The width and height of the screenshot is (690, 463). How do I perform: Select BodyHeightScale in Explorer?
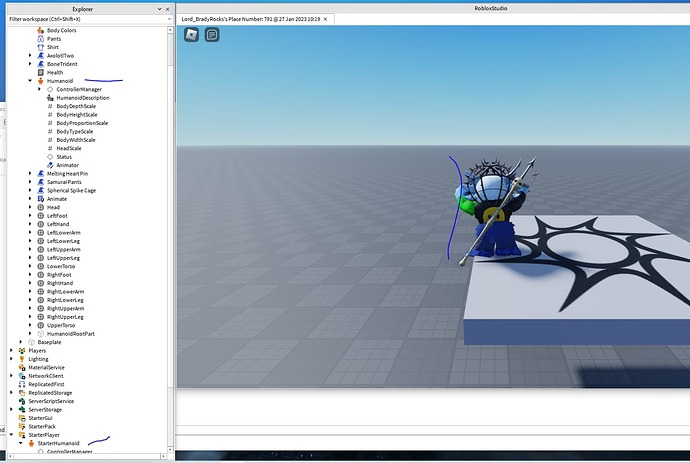77,115
